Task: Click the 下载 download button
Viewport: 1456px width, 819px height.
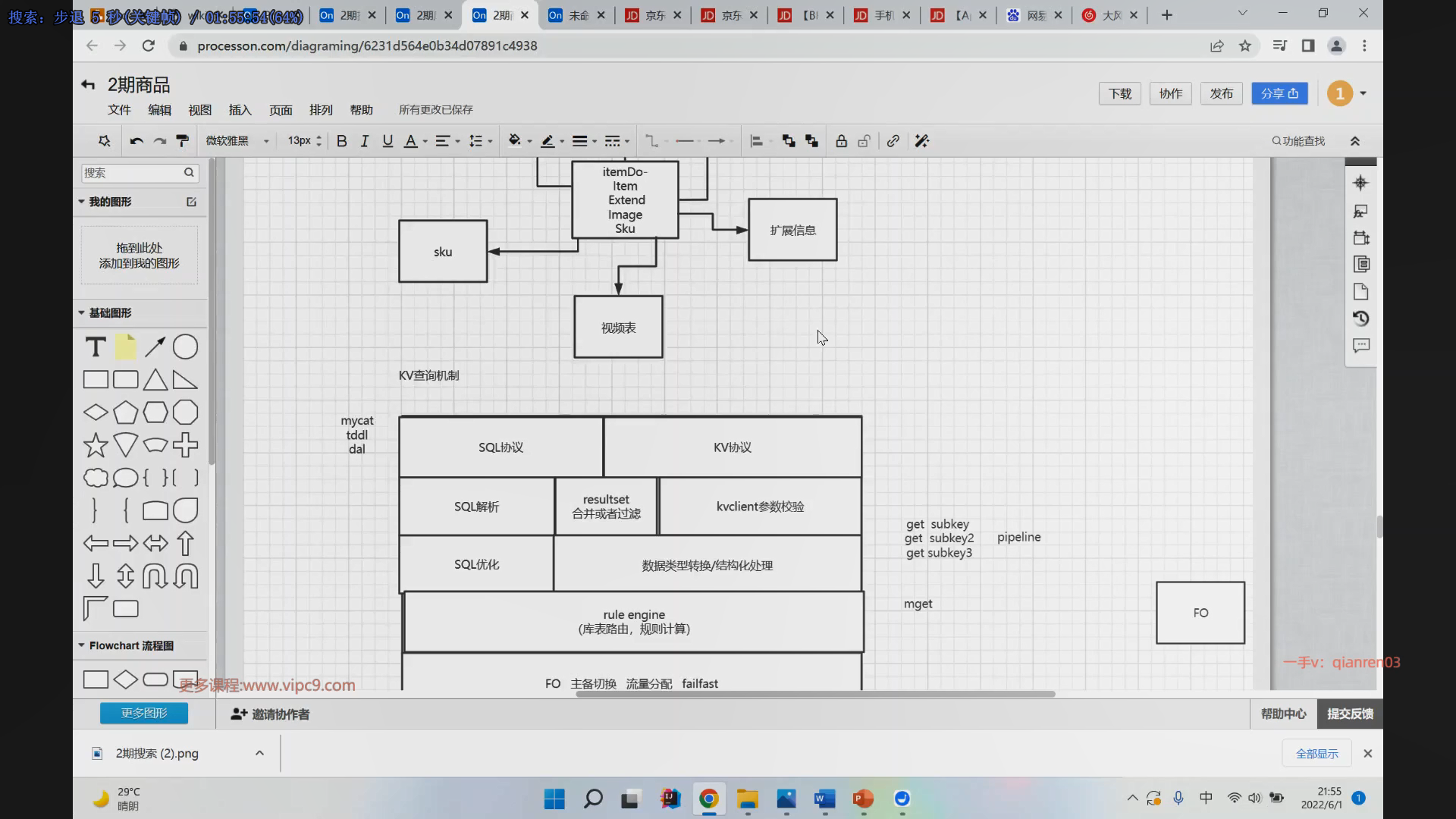Action: tap(1119, 93)
